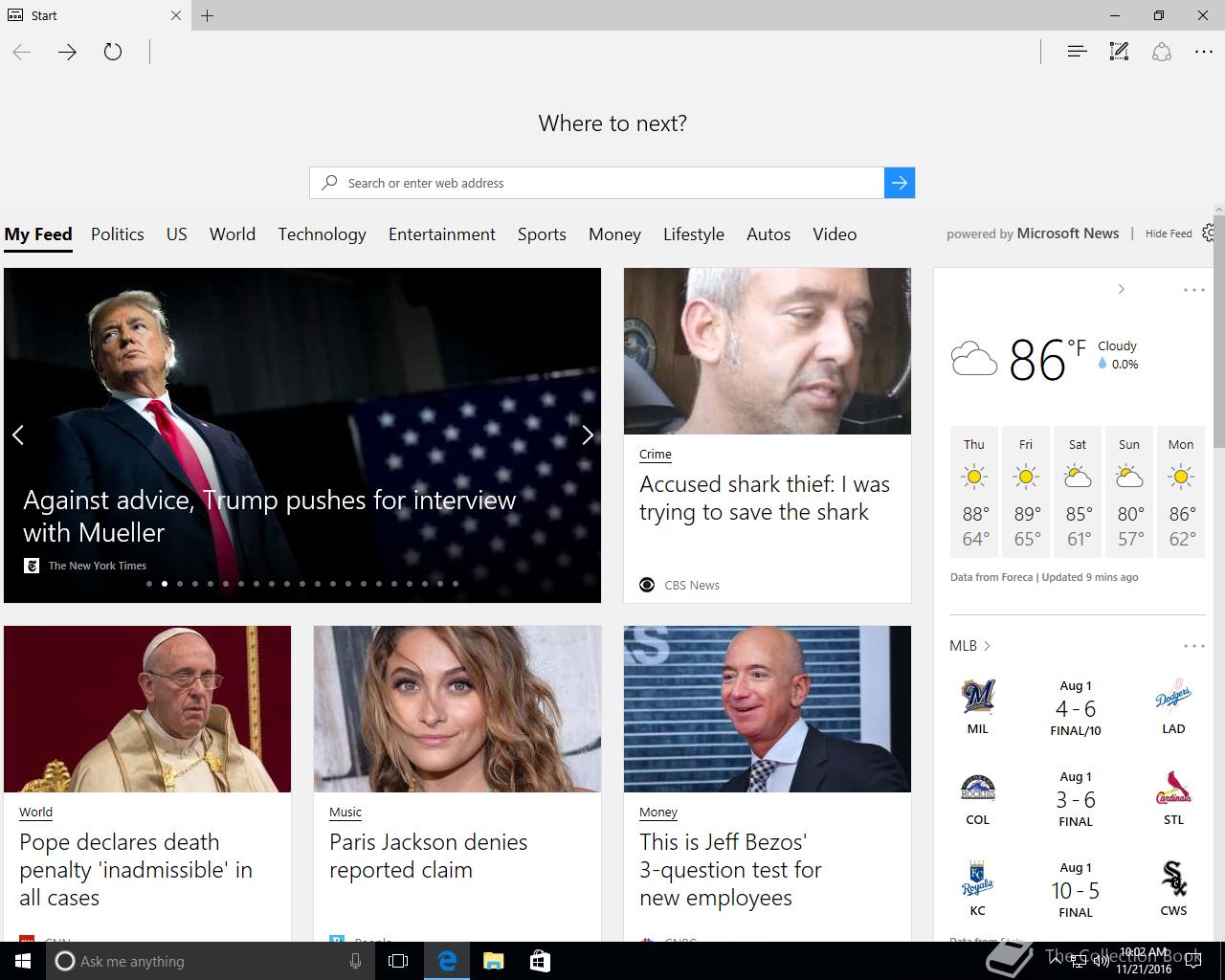1225x980 pixels.
Task: Open the Jeff Bezos 3-question test article
Action: click(x=730, y=870)
